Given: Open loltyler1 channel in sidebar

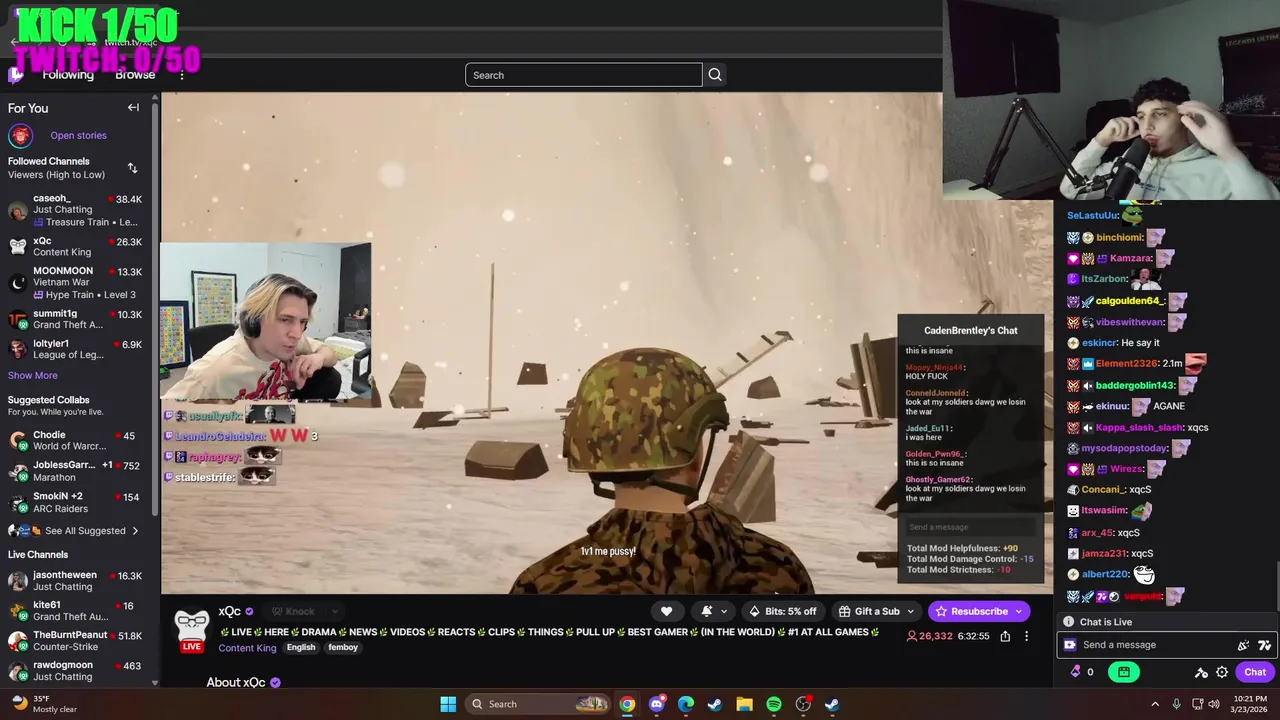Looking at the screenshot, I should point(75,349).
